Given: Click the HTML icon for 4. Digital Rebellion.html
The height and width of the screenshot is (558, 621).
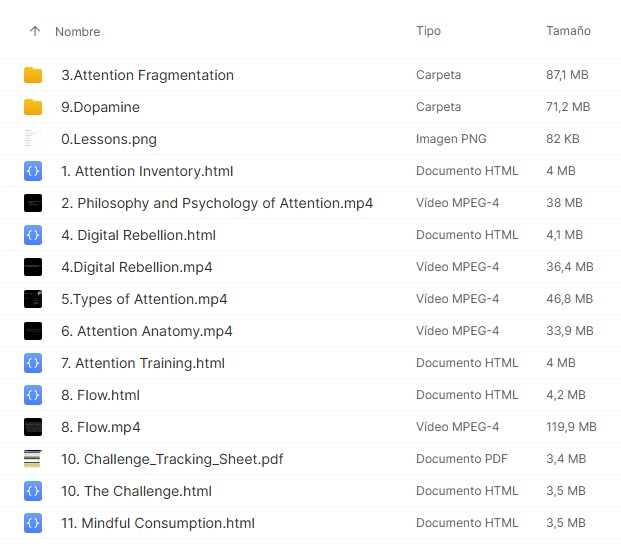Looking at the screenshot, I should click(x=33, y=235).
